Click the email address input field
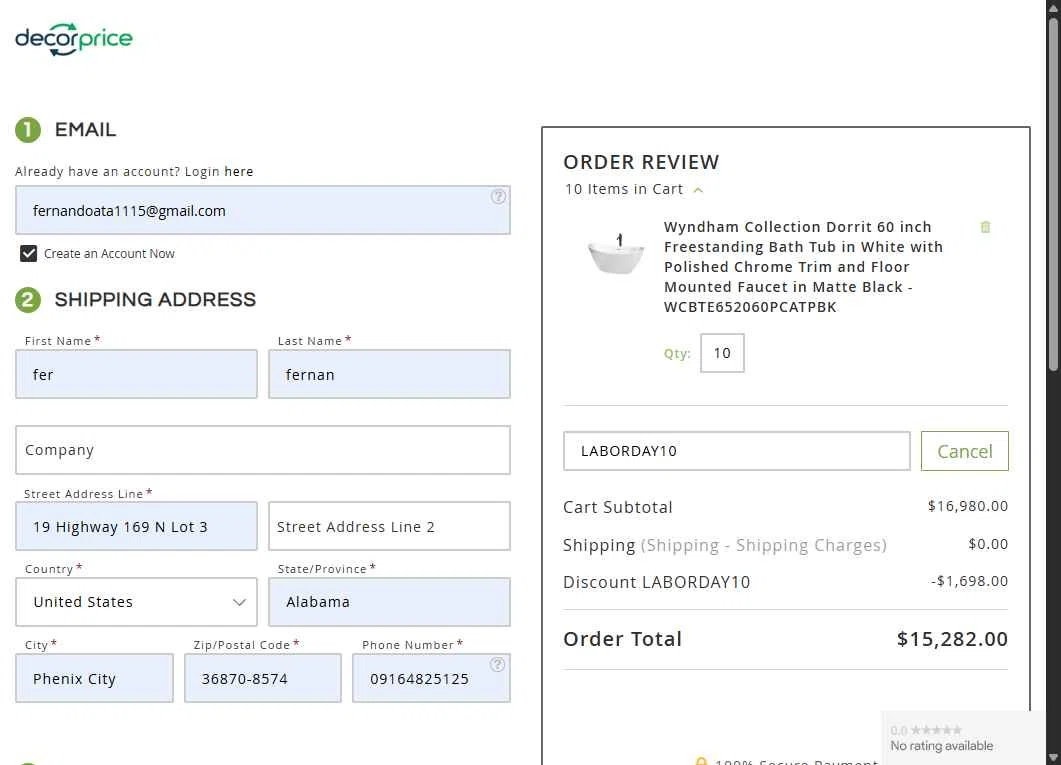This screenshot has height=765, width=1061. point(263,210)
